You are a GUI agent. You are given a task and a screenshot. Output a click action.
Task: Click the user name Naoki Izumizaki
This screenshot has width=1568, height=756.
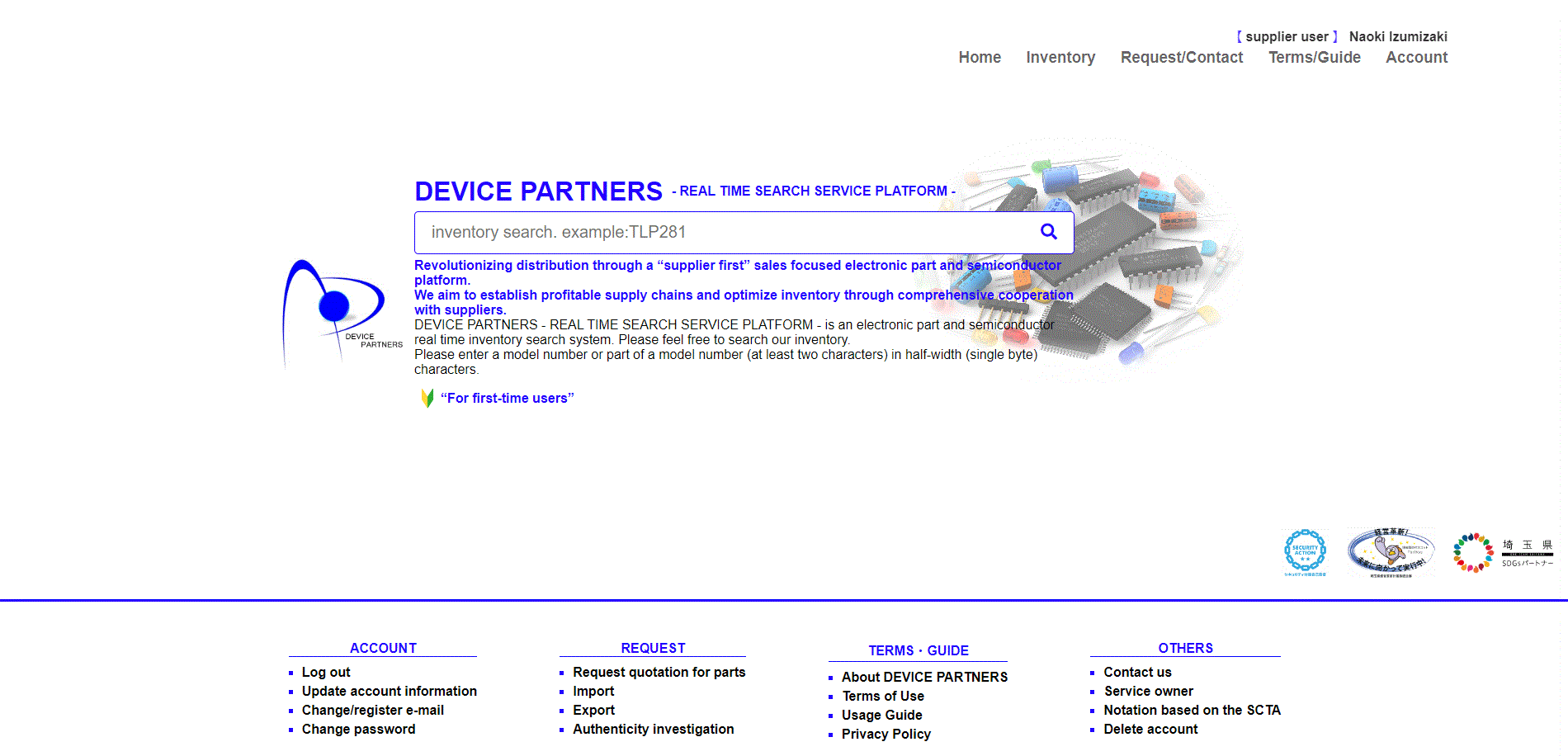(1398, 36)
